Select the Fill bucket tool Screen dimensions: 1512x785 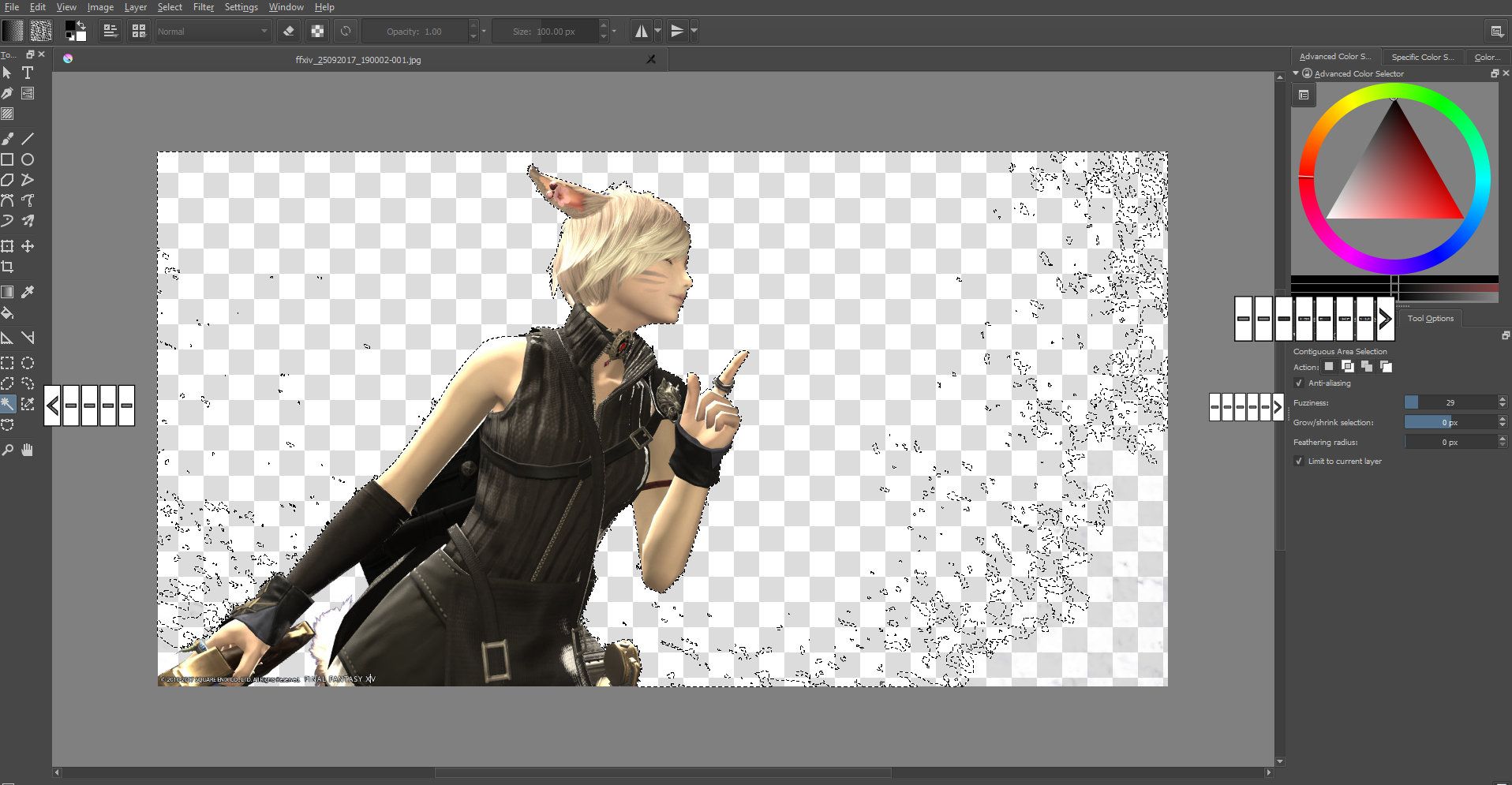point(7,312)
